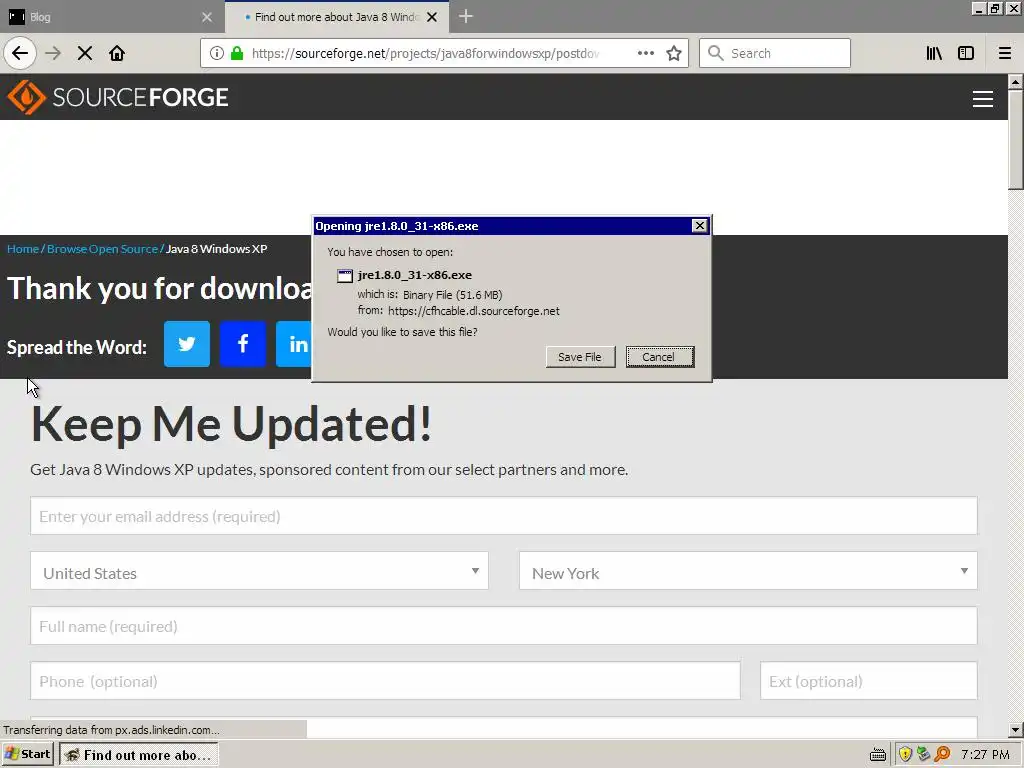
Task: Click the jre1.8.0_31-x86.exe file name text
Action: (x=415, y=275)
